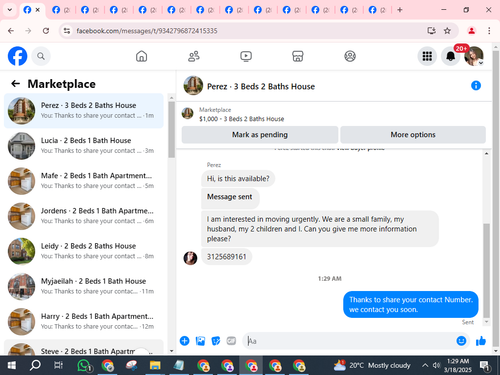Open the Groups icon in top bar
500x375 pixels.
[350, 56]
